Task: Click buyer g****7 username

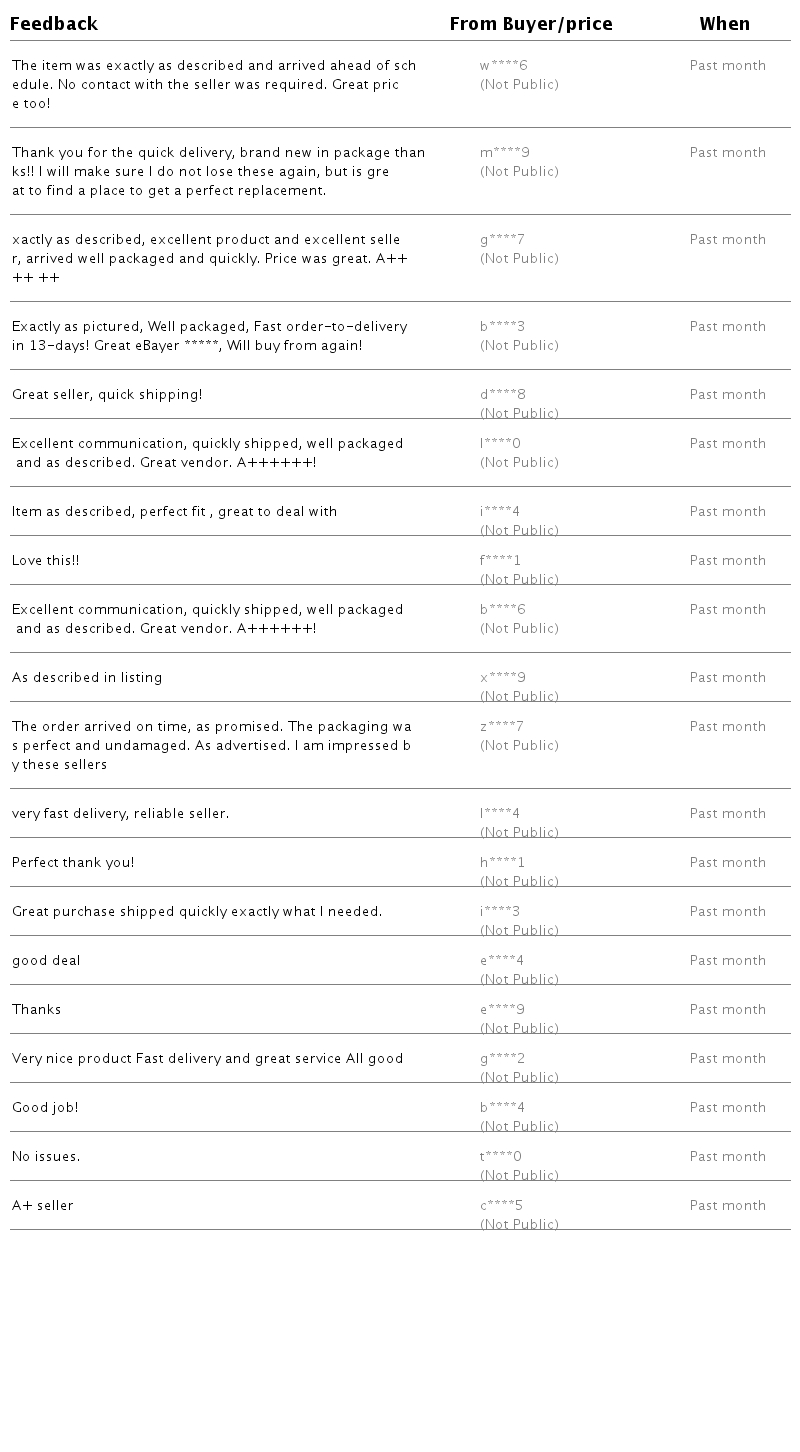Action: coord(502,240)
